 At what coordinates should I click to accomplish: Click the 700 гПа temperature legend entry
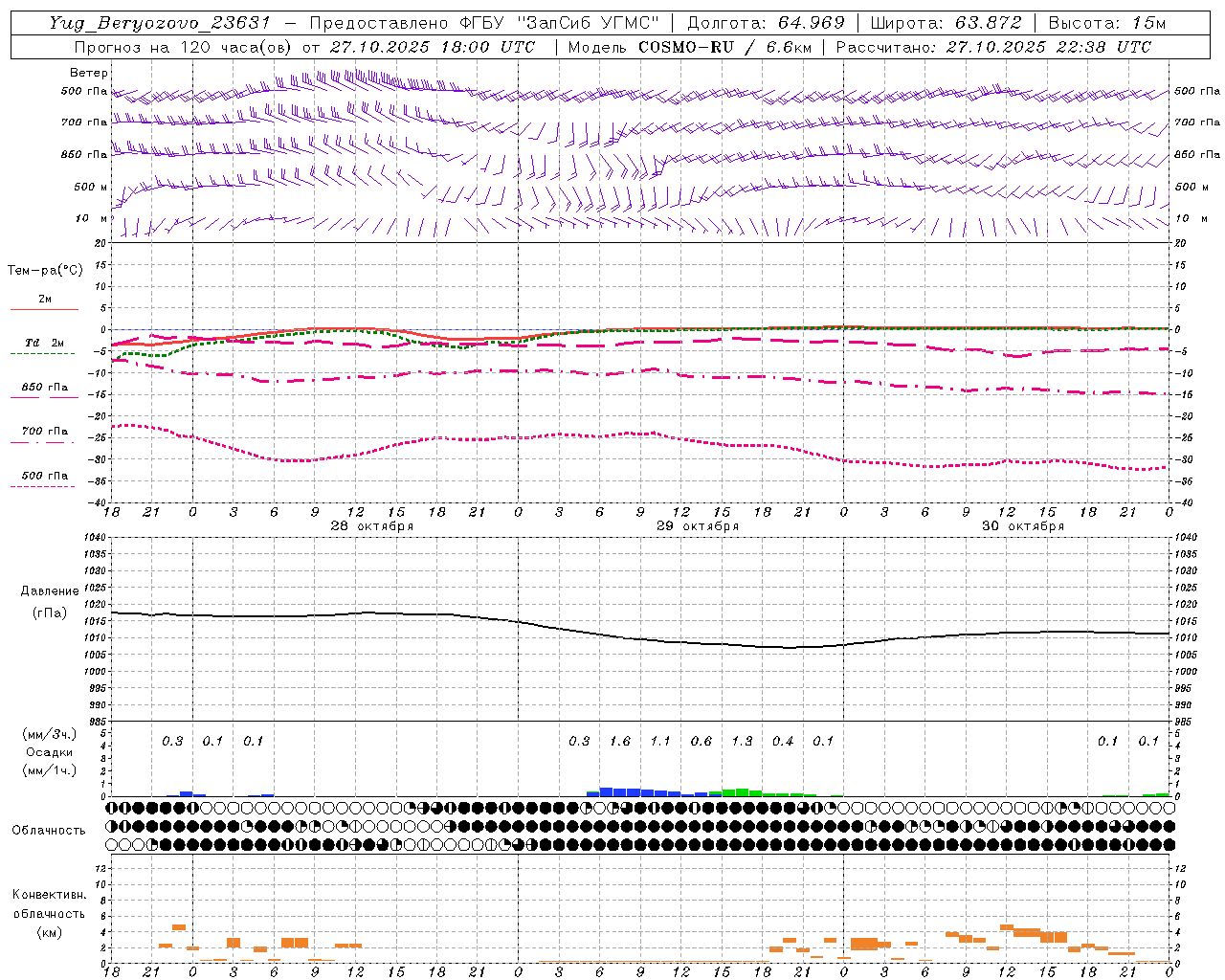(45, 432)
